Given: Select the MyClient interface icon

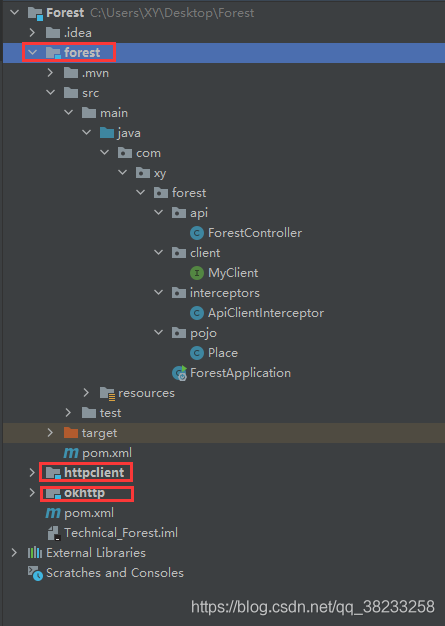Looking at the screenshot, I should [x=196, y=273].
